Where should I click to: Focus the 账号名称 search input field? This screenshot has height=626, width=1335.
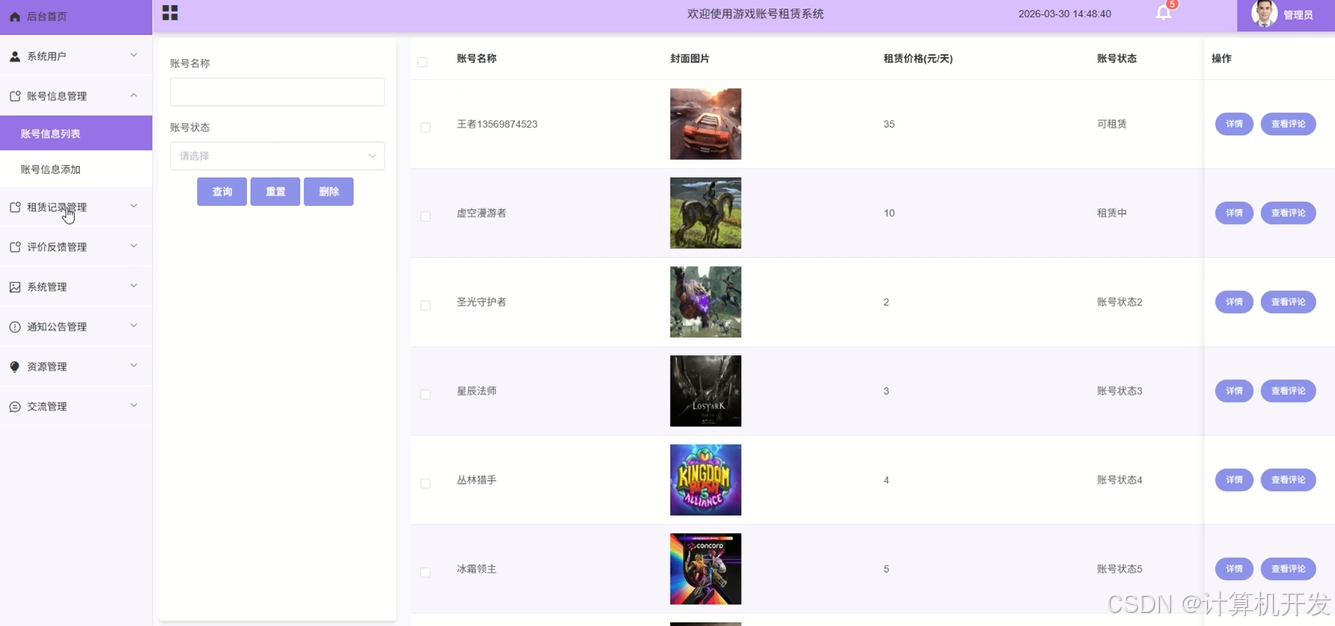coord(277,92)
